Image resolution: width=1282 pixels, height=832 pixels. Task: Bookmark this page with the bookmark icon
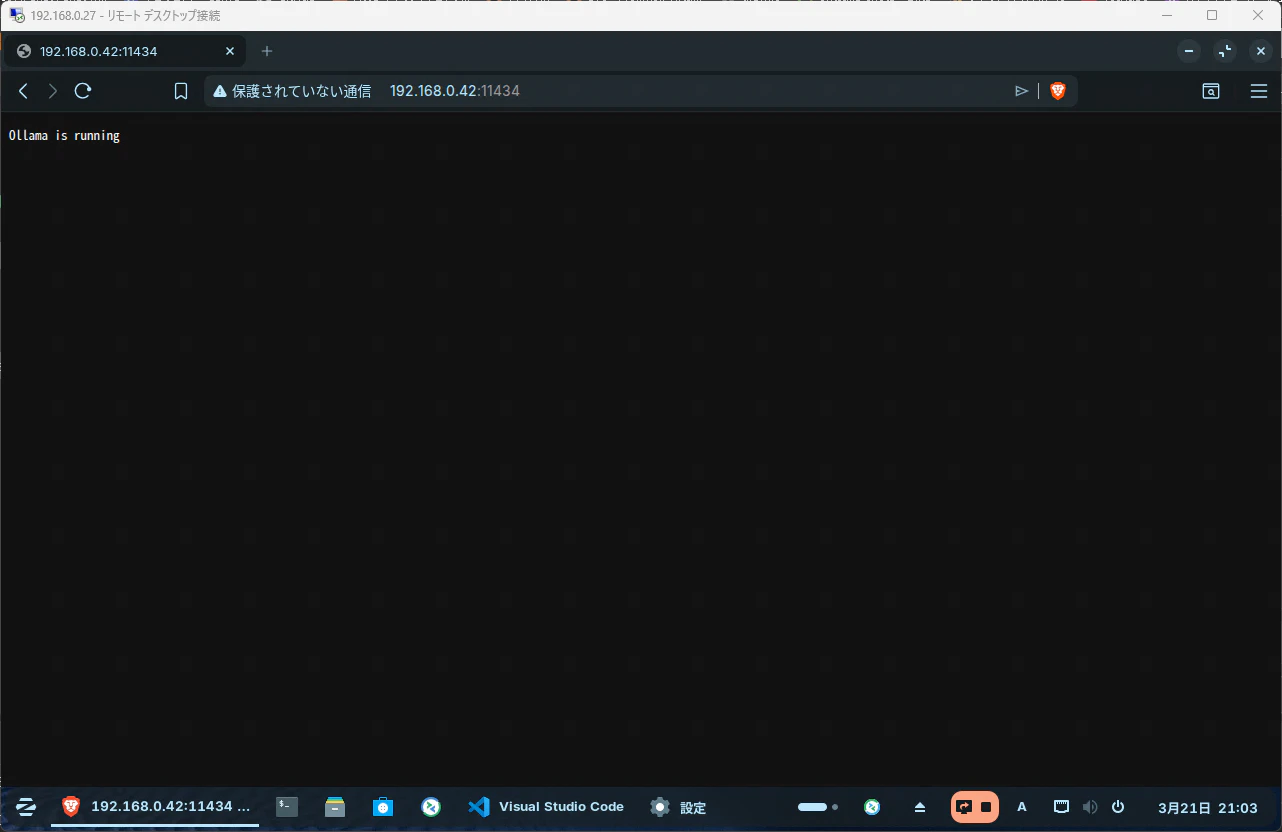(x=181, y=91)
